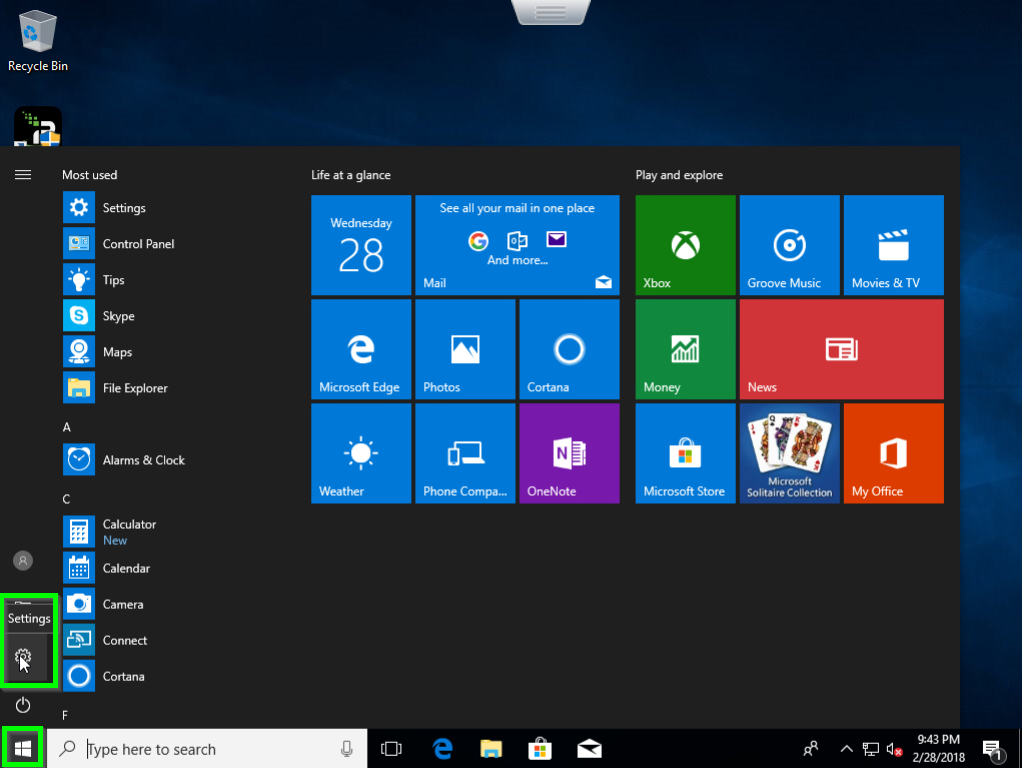This screenshot has height=768, width=1022.
Task: Click the 'Play and explore' group header
Action: (679, 175)
